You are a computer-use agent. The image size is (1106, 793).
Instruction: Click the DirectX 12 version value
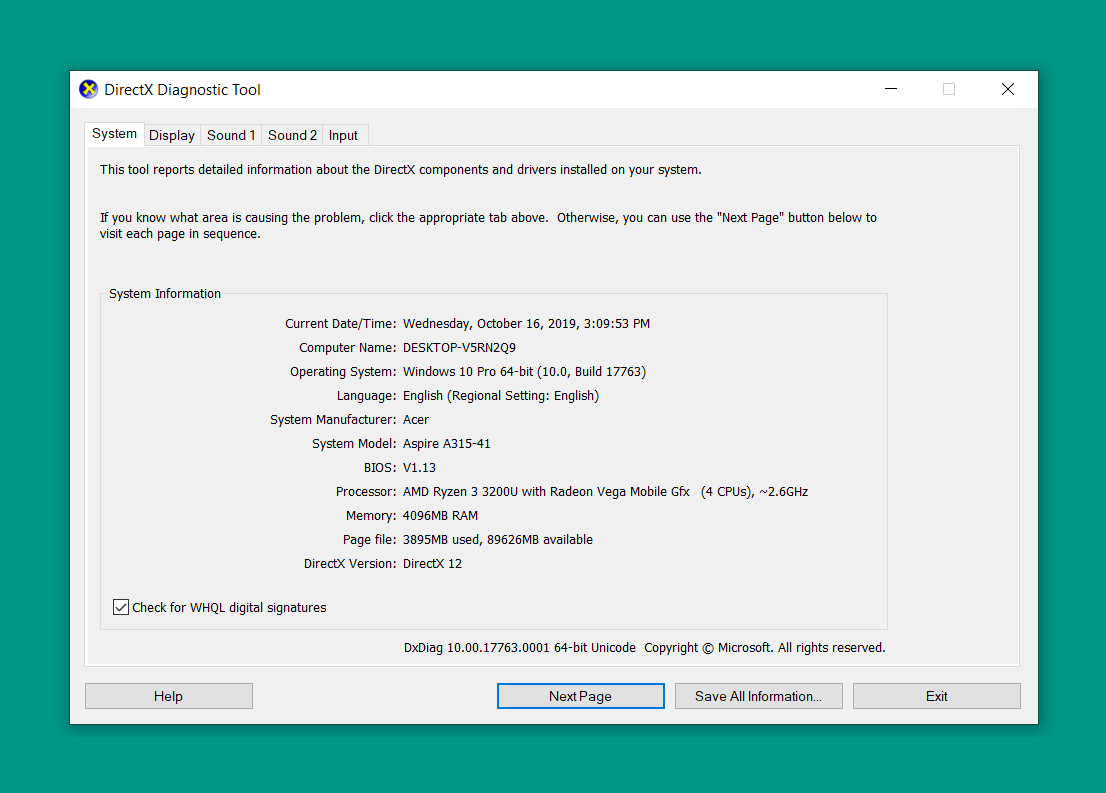point(432,564)
